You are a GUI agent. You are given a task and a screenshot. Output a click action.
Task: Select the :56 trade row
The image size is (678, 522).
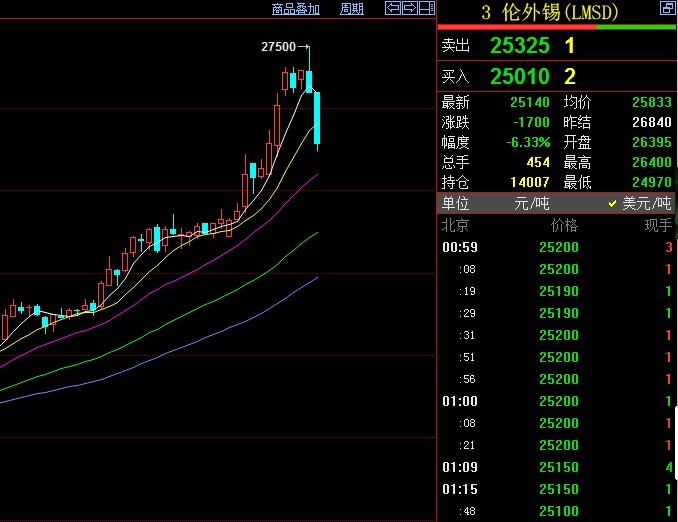click(x=557, y=379)
